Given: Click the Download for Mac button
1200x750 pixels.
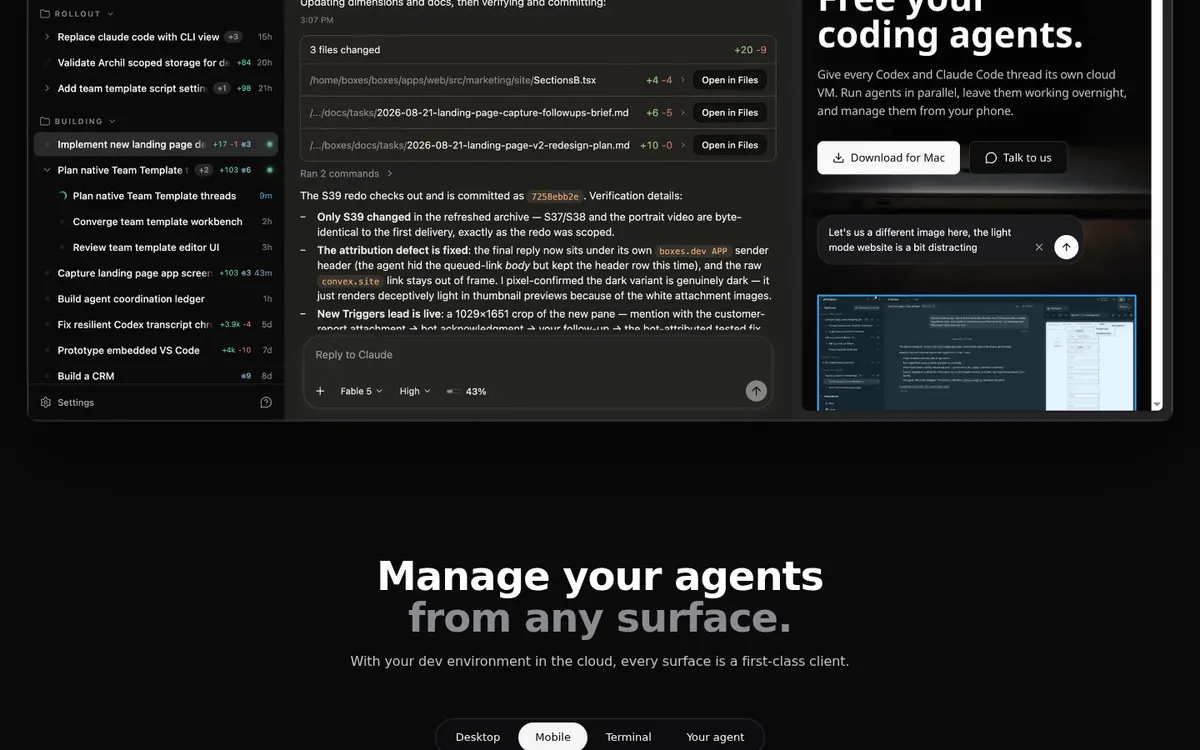Looking at the screenshot, I should (888, 158).
